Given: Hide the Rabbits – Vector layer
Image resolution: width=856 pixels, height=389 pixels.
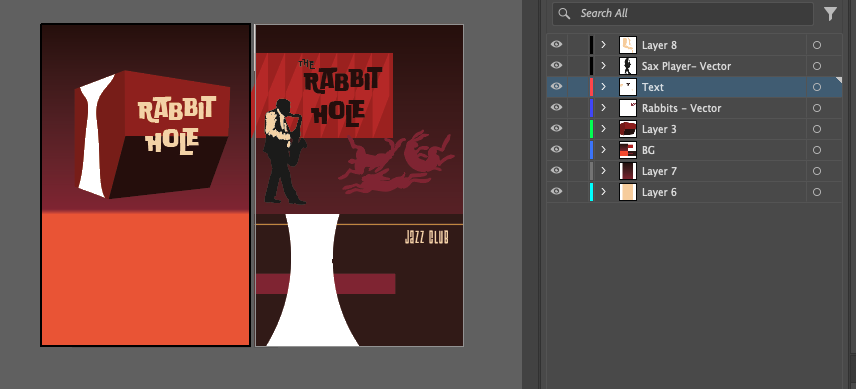Looking at the screenshot, I should [x=556, y=107].
